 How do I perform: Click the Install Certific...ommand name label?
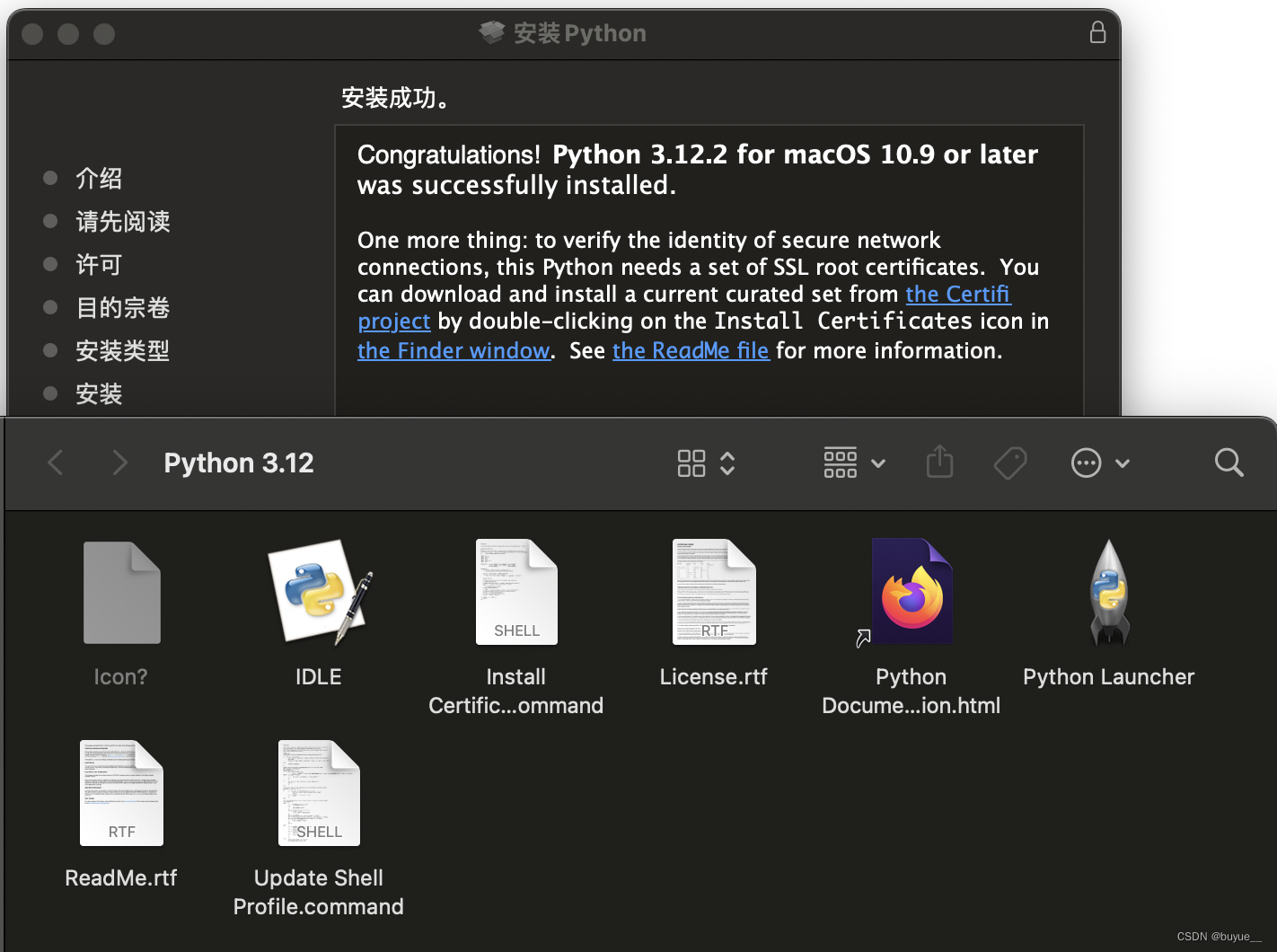(x=516, y=692)
